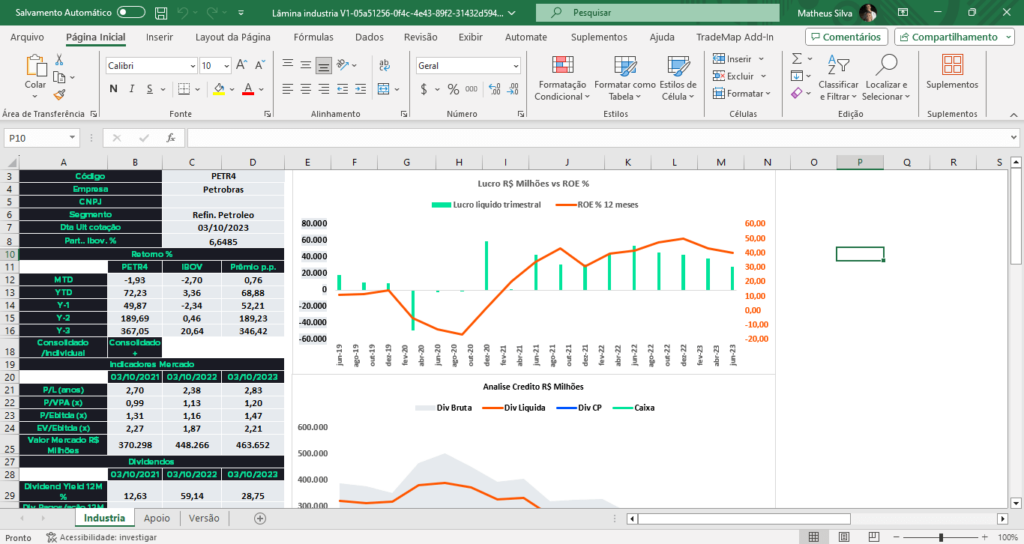Insert function with fx icon
The width and height of the screenshot is (1024, 544).
170,138
